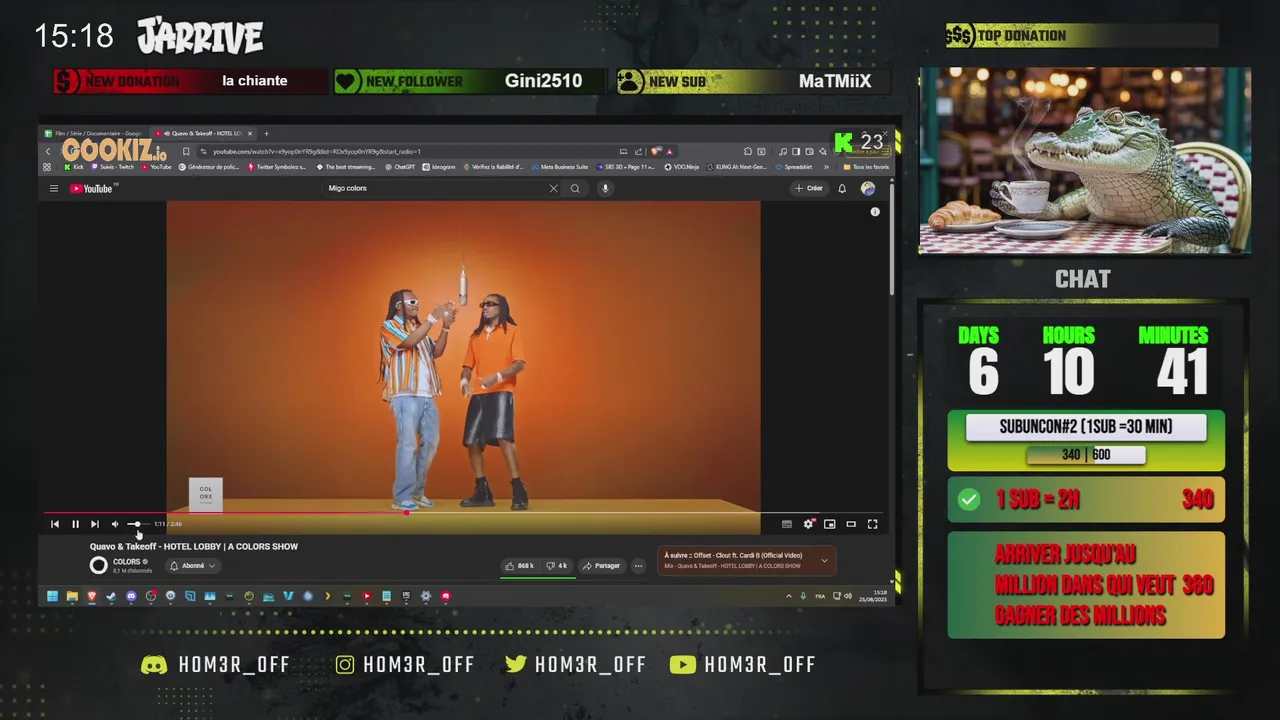Open the COLORS channel avatar
The height and width of the screenshot is (720, 1280).
tap(98, 565)
